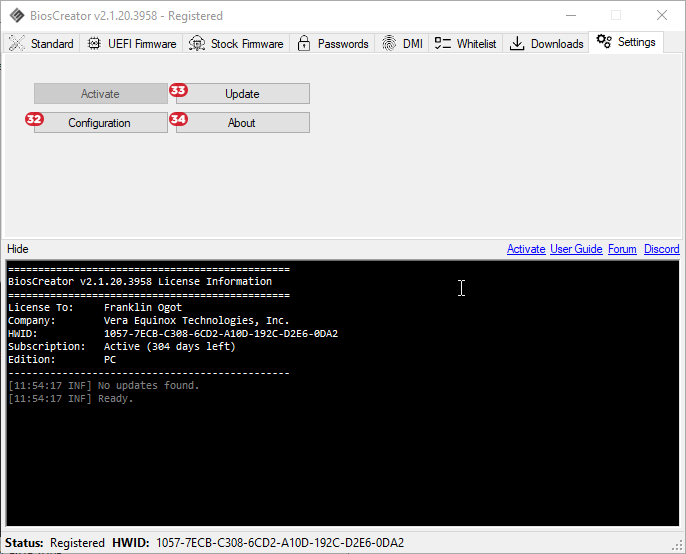Open the UEFI Firmware tab
This screenshot has width=686, height=554.
pos(131,43)
